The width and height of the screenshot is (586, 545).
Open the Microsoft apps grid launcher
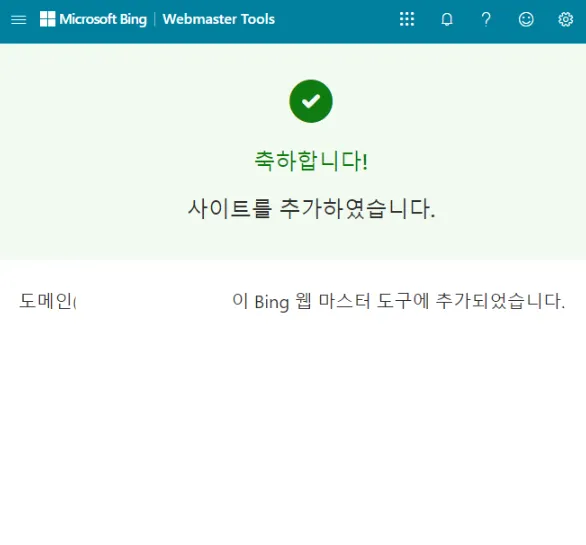(x=407, y=19)
